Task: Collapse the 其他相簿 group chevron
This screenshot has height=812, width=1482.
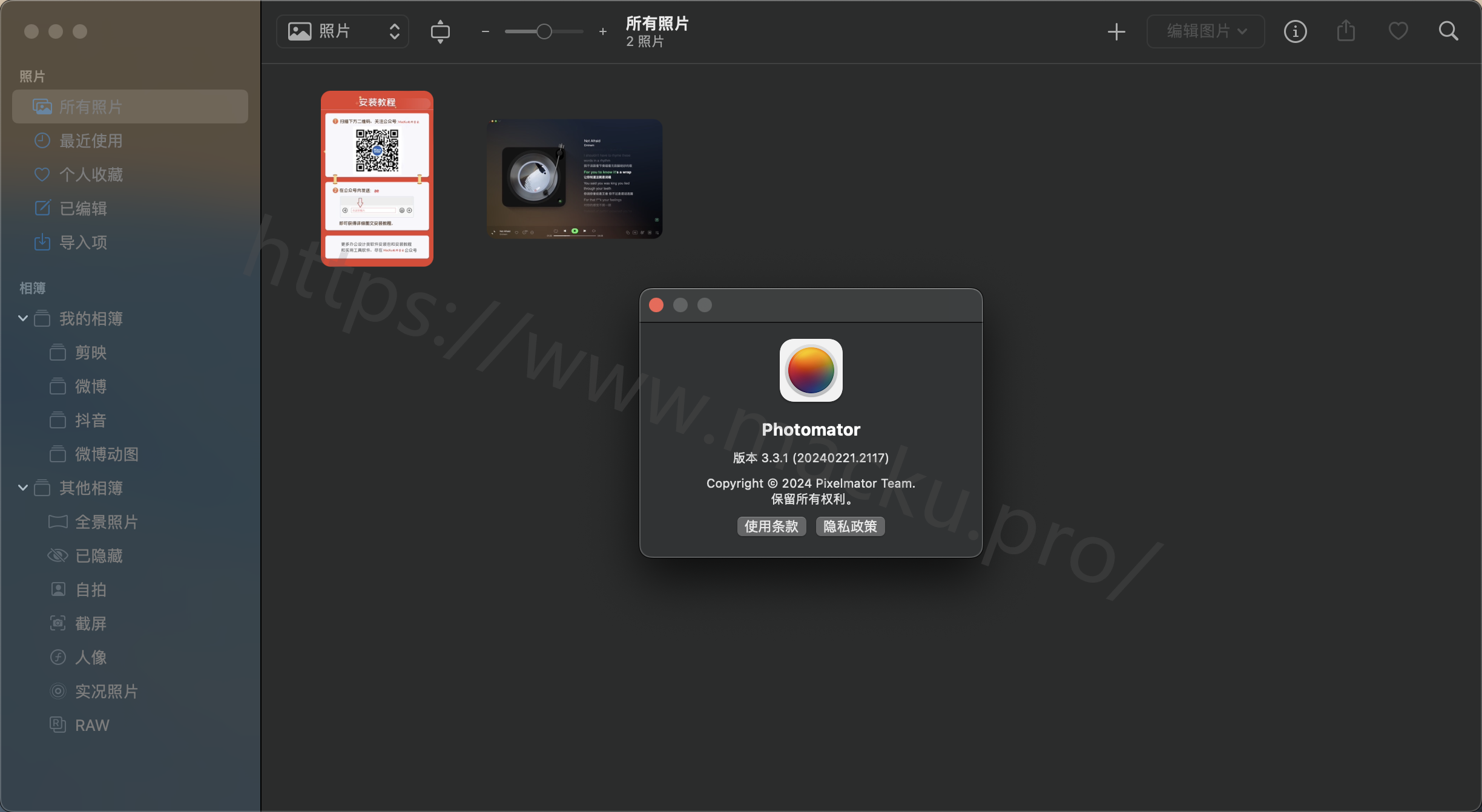Action: tap(23, 488)
